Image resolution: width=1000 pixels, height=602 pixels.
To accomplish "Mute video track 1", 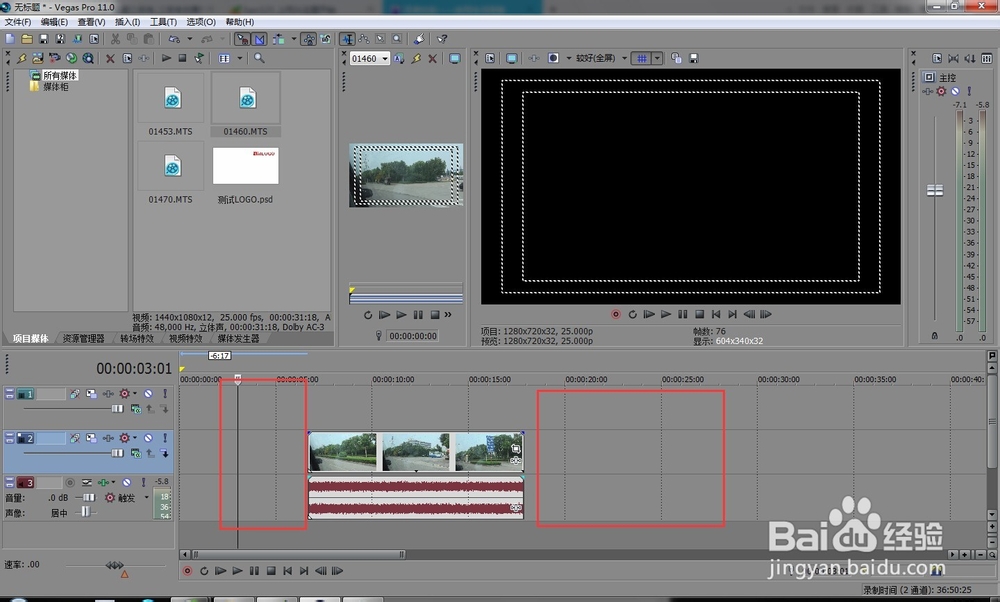I will click(148, 394).
